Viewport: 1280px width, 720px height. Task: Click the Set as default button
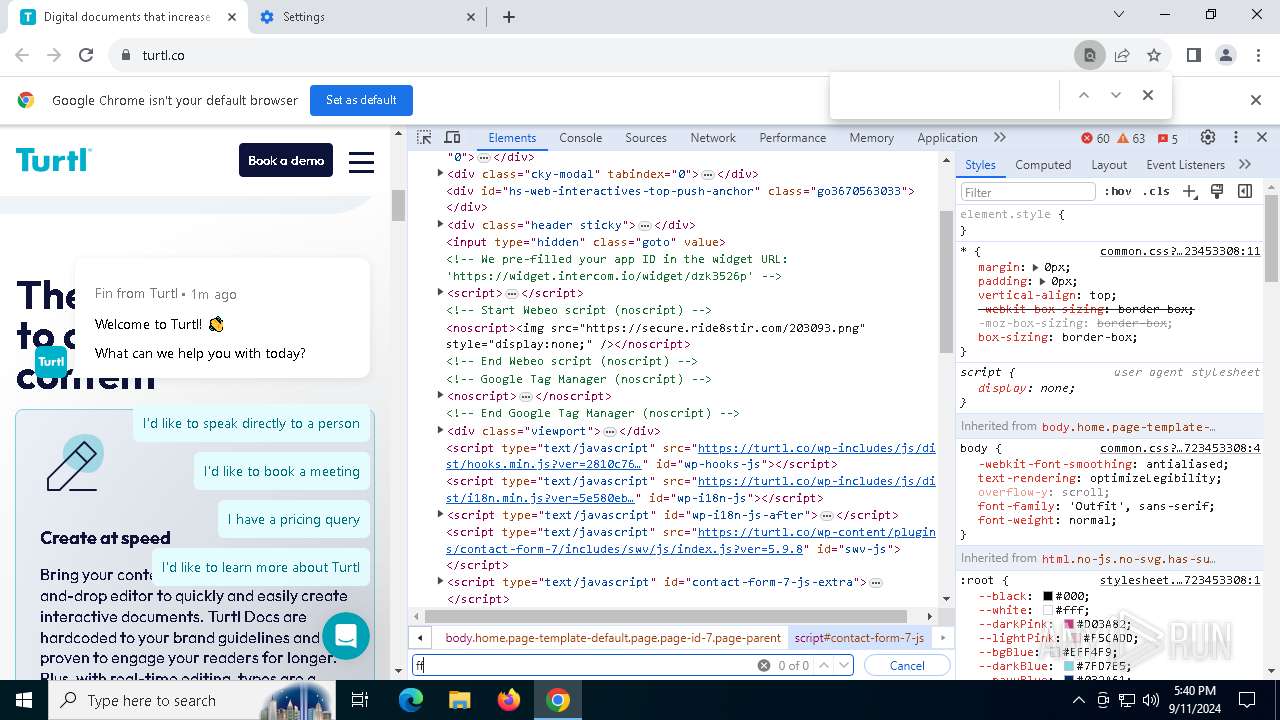pyautogui.click(x=361, y=100)
